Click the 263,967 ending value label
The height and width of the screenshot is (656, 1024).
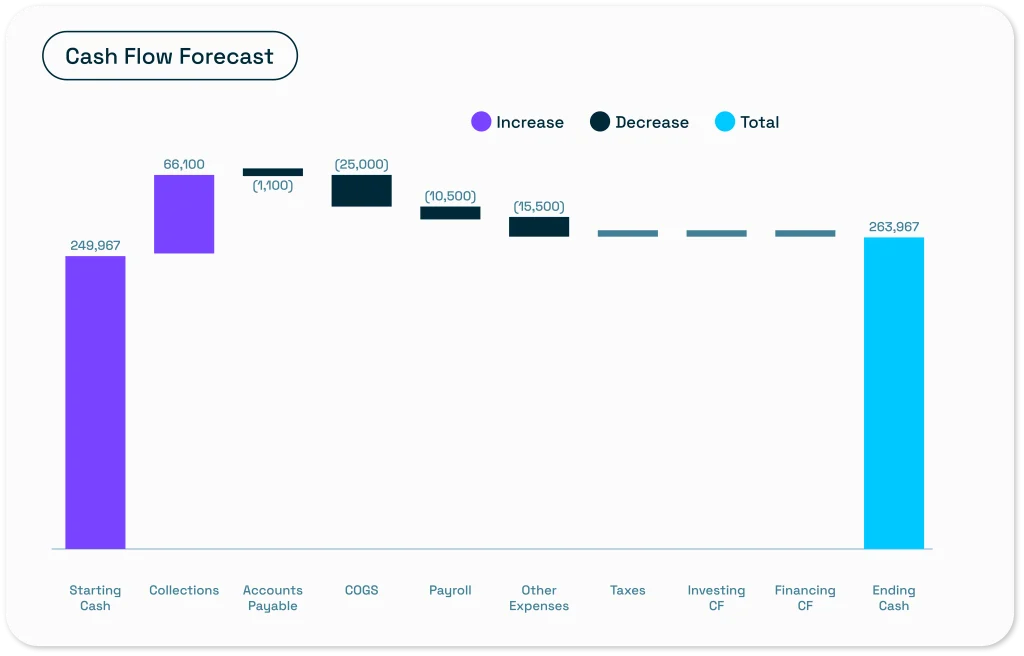894,227
